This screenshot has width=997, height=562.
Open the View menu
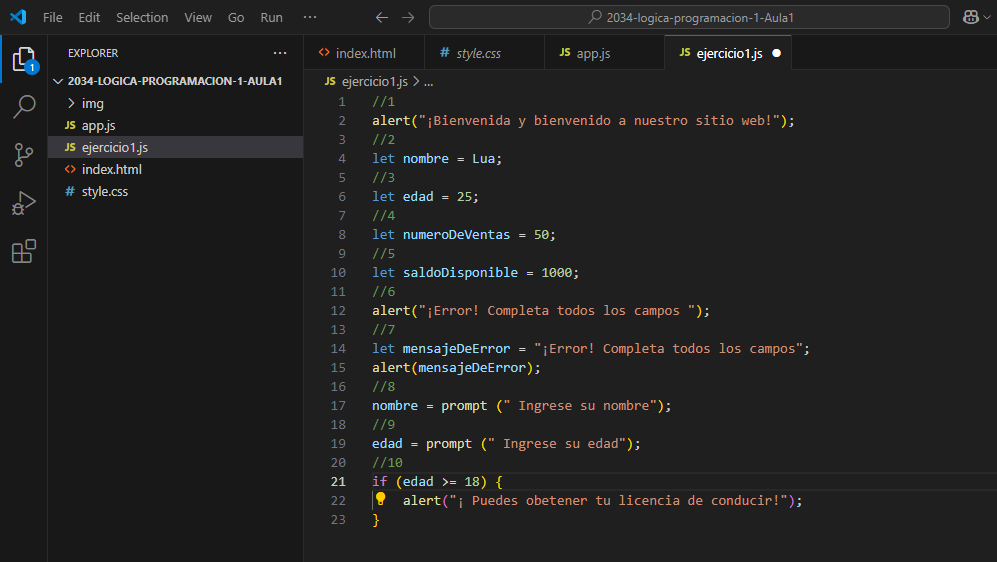tap(198, 17)
